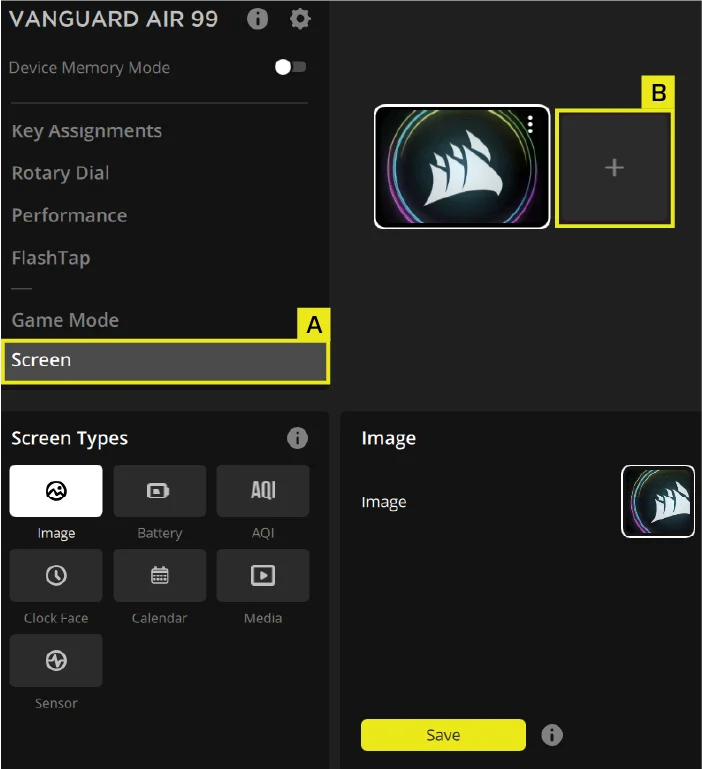Go to Rotary Dial settings
702x769 pixels.
click(x=60, y=173)
